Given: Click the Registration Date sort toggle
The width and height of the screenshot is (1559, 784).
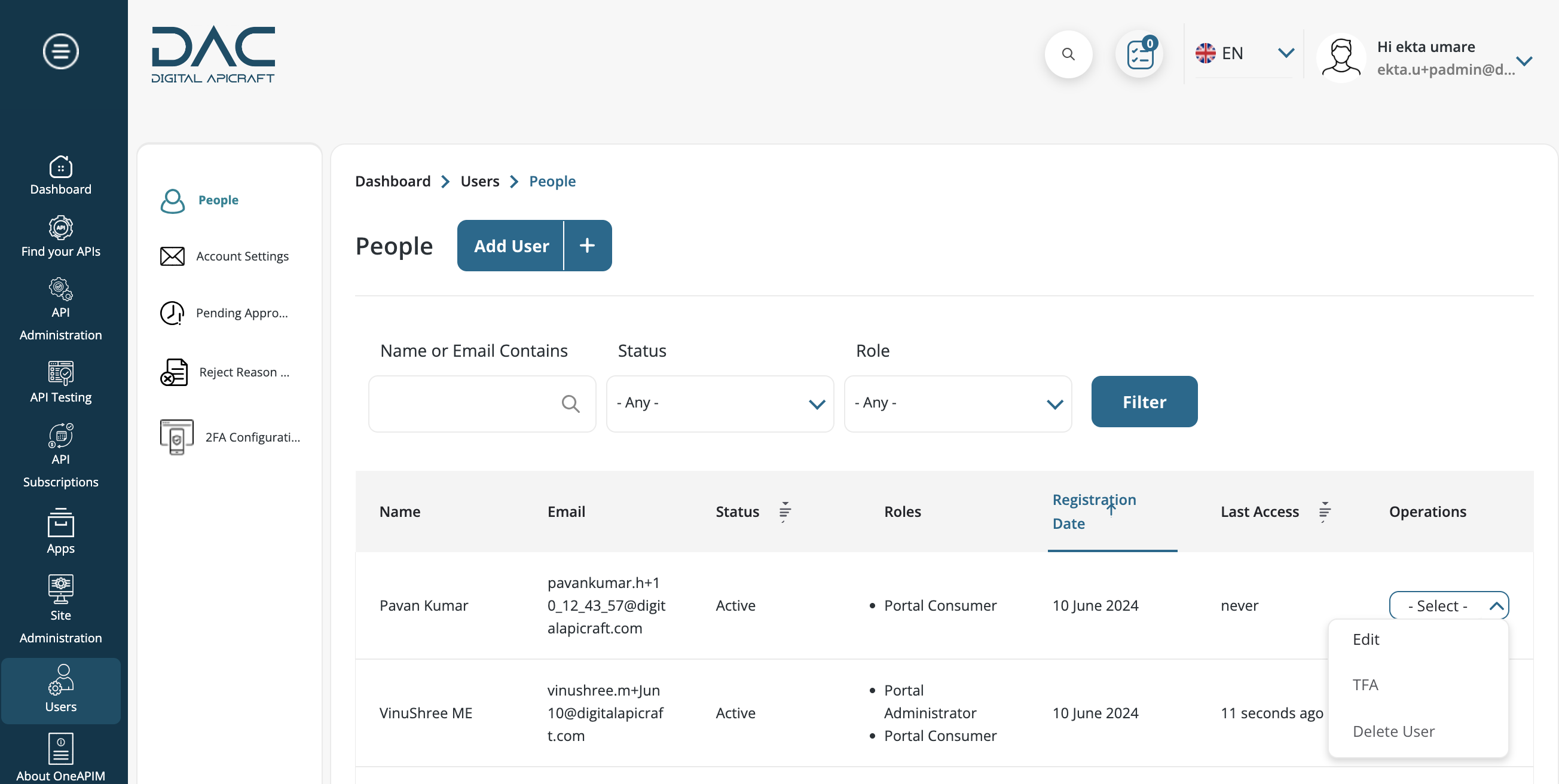Looking at the screenshot, I should point(1111,508).
